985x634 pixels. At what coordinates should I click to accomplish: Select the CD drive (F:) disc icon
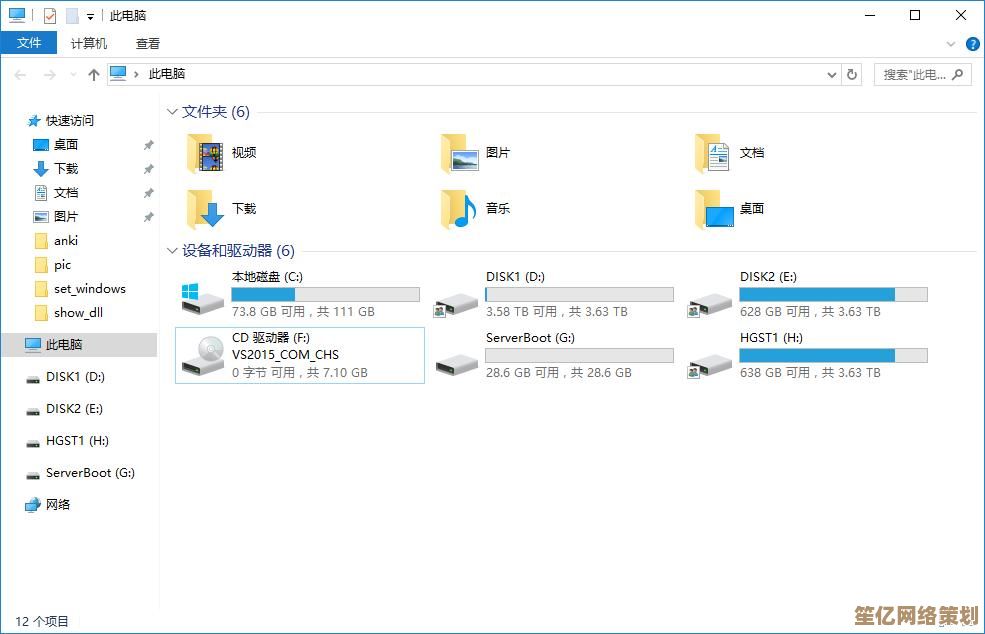(x=202, y=355)
